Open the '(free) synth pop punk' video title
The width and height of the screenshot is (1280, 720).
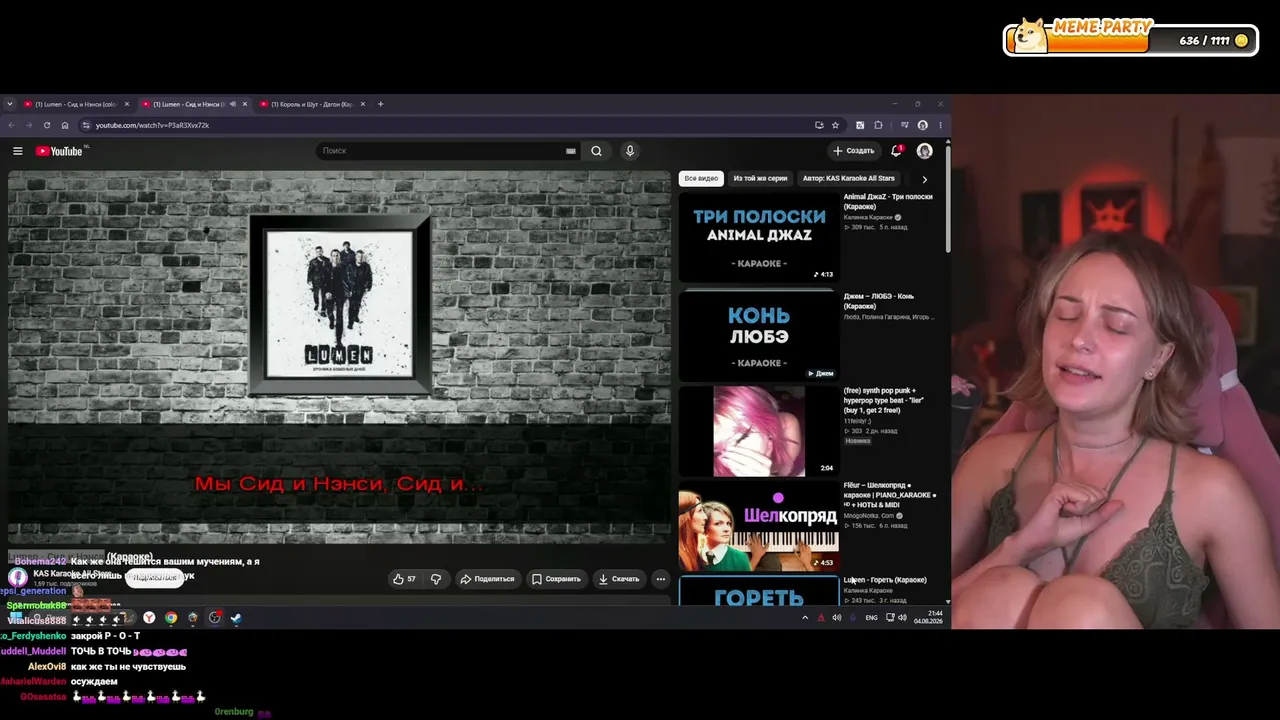tap(883, 400)
